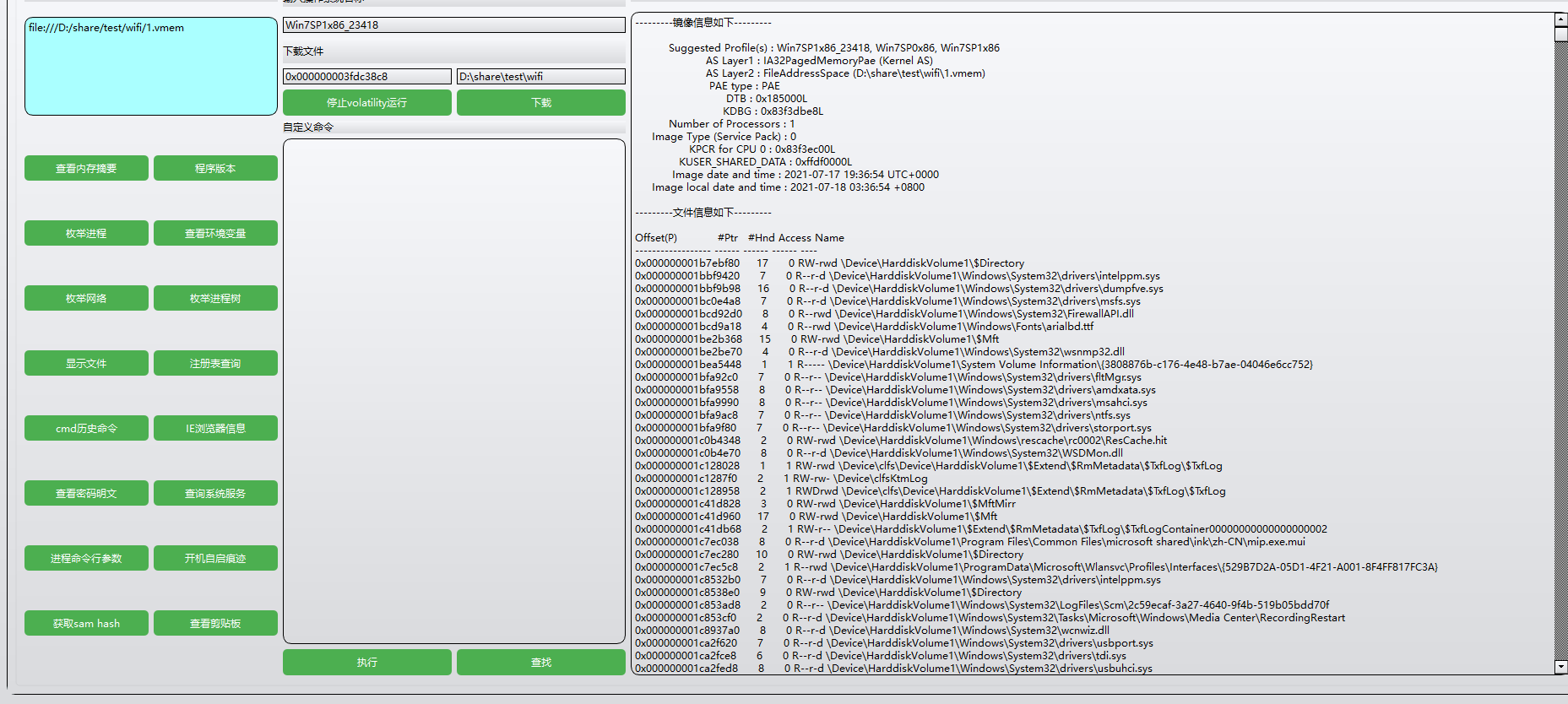Click the KDBG : 0x83f3dbe8L line
Image resolution: width=1568 pixels, height=704 pixels.
[773, 111]
